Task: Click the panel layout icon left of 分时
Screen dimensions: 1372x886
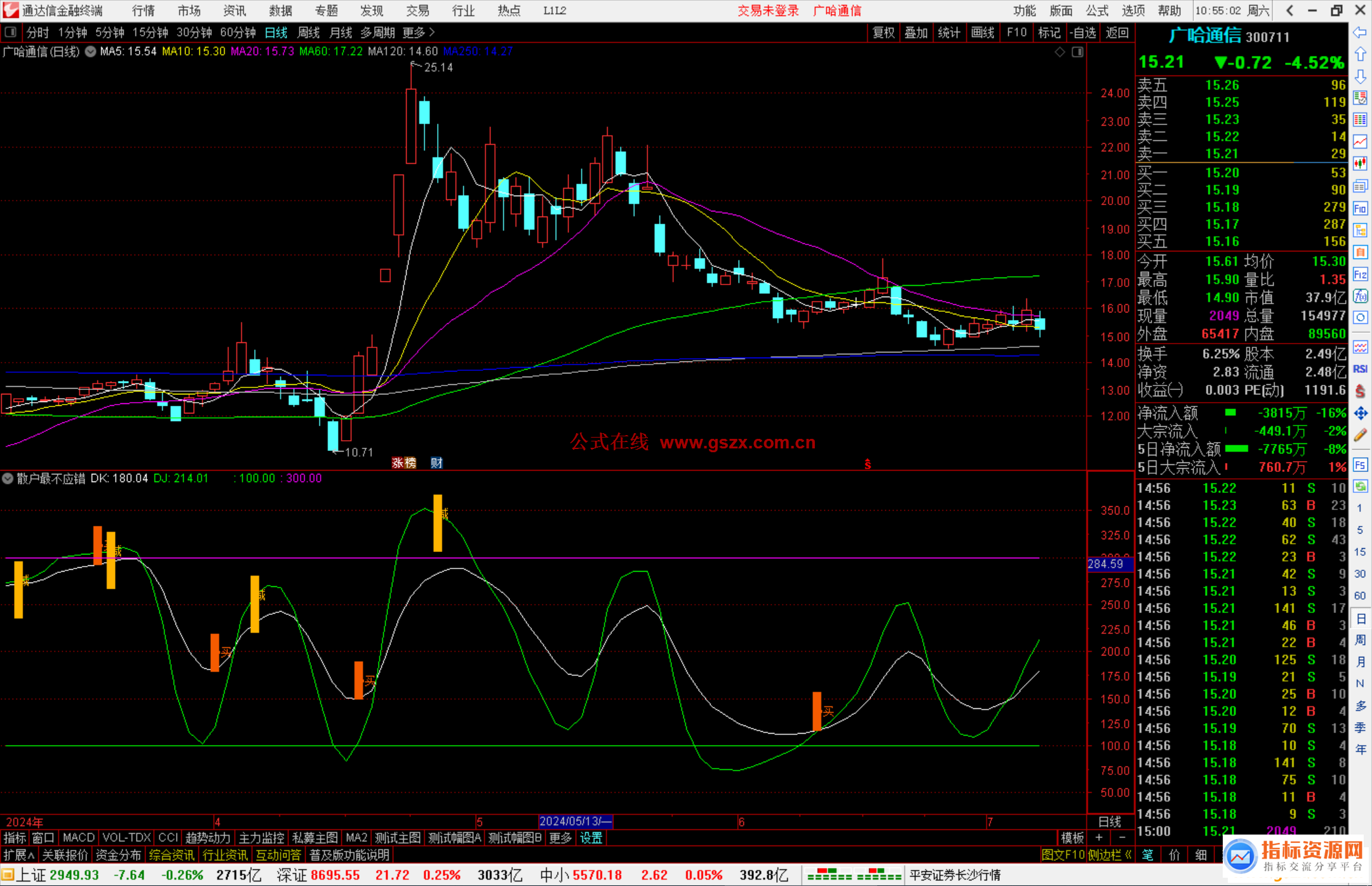Action: [11, 32]
